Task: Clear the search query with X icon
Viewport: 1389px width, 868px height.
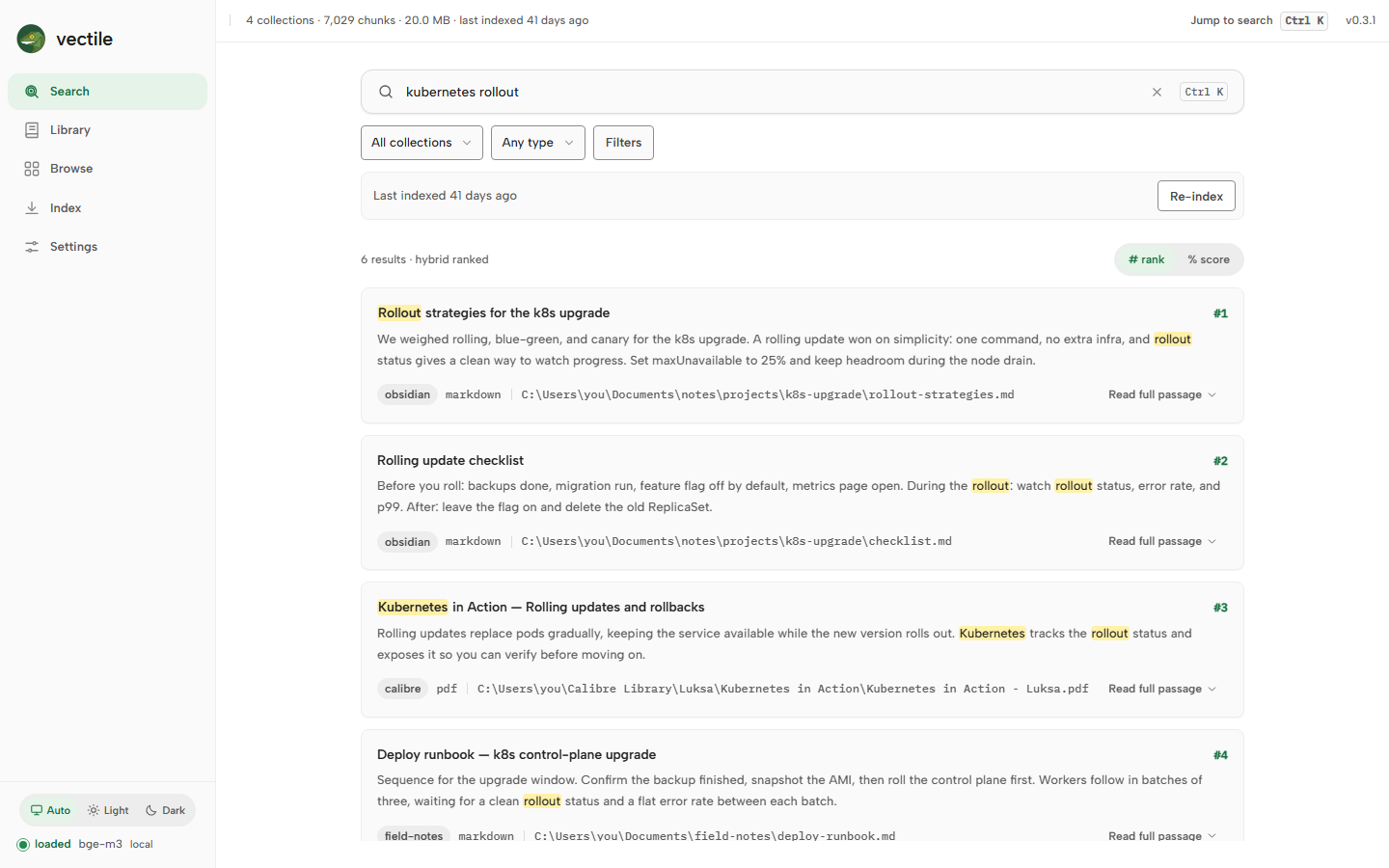Action: pyautogui.click(x=1157, y=93)
